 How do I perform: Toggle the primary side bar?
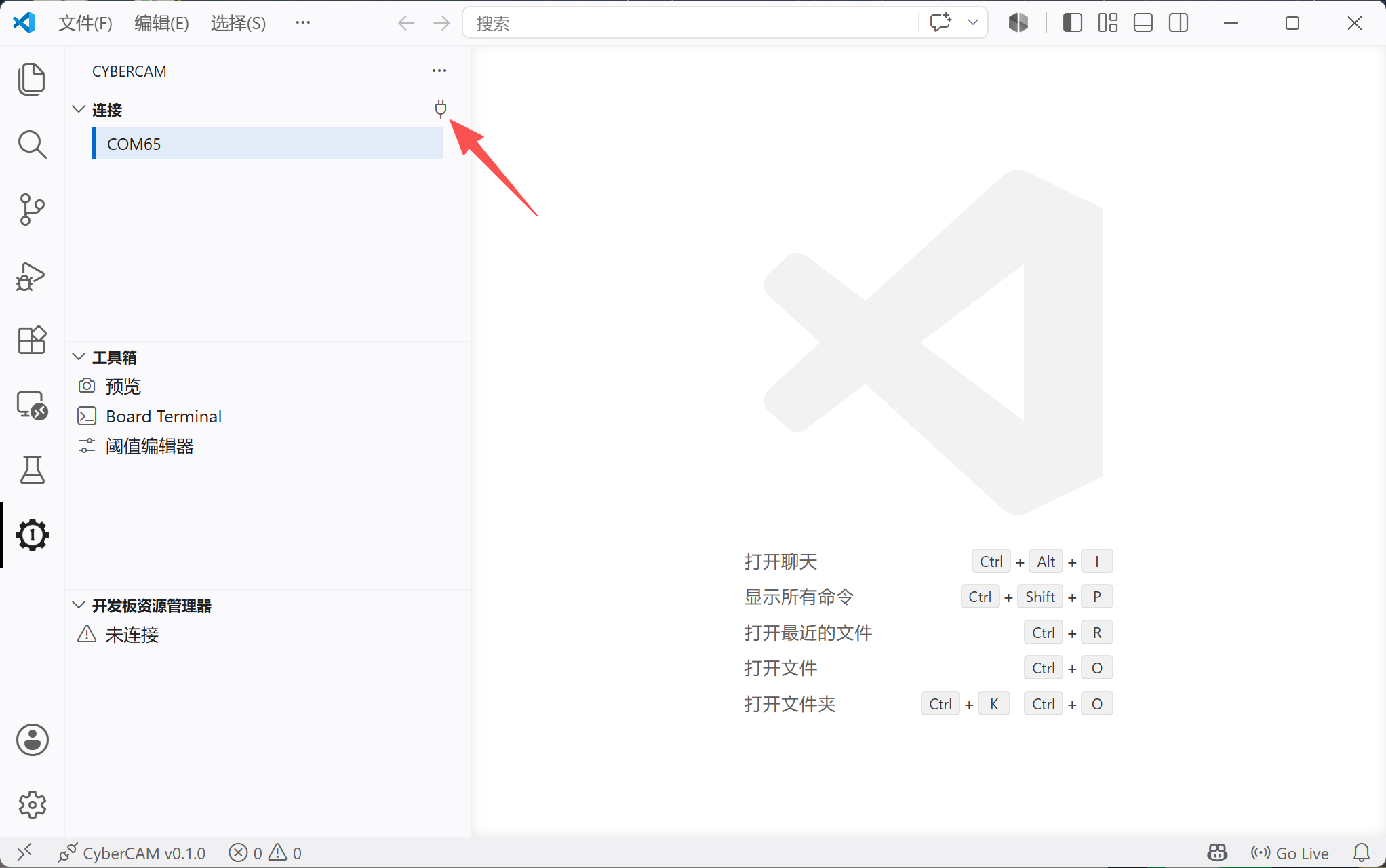(x=1072, y=23)
